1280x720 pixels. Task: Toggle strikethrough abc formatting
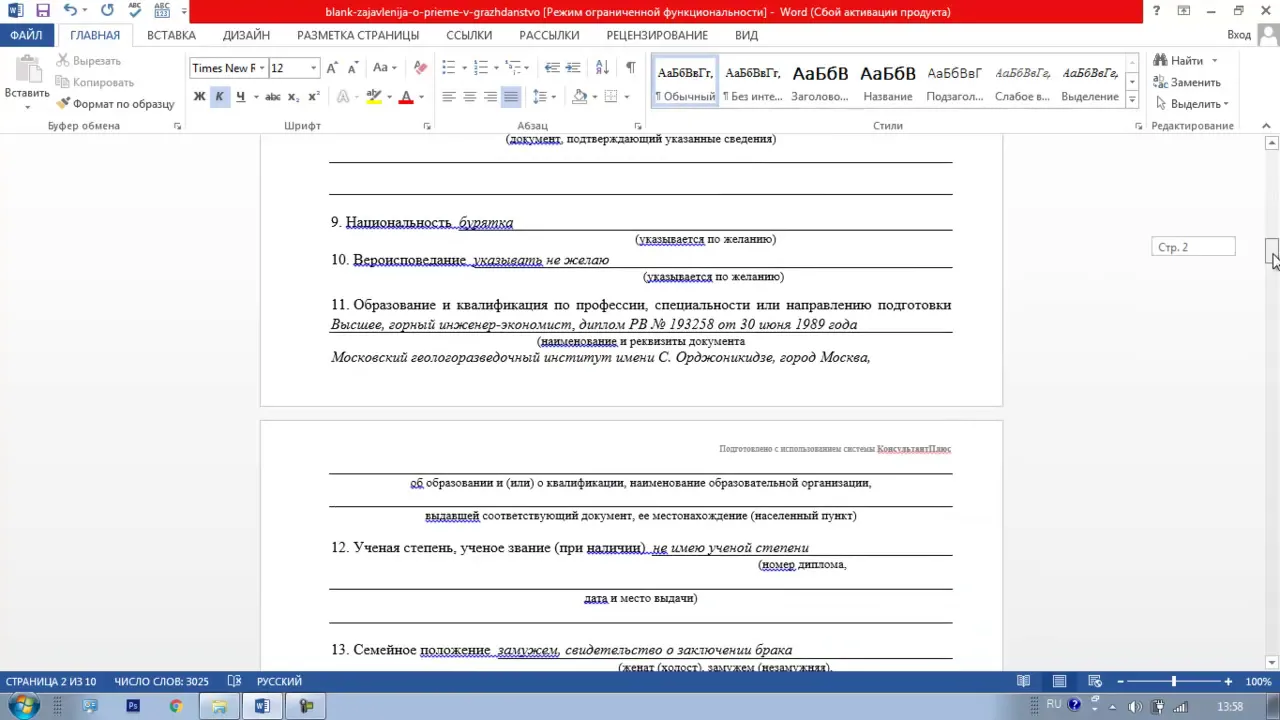[x=272, y=97]
